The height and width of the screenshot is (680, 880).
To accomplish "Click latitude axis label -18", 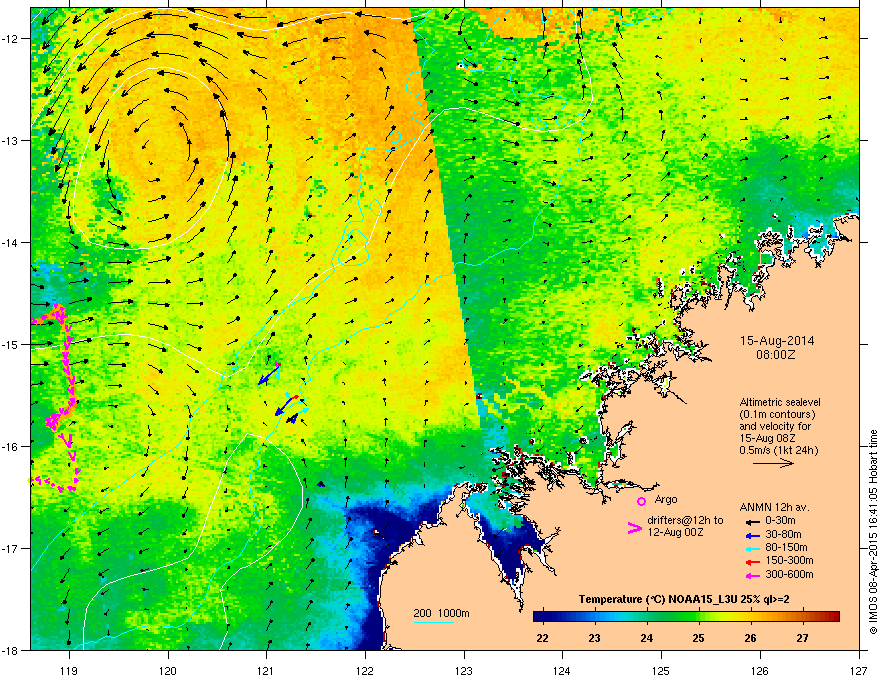I will (10, 650).
